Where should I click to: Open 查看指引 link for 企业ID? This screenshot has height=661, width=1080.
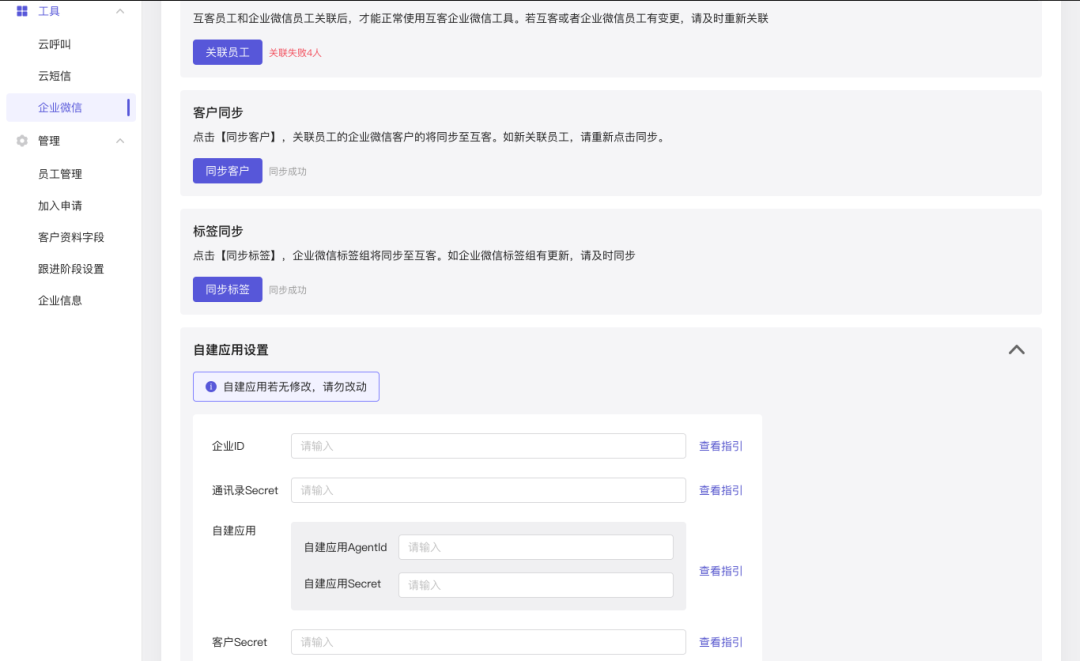720,446
